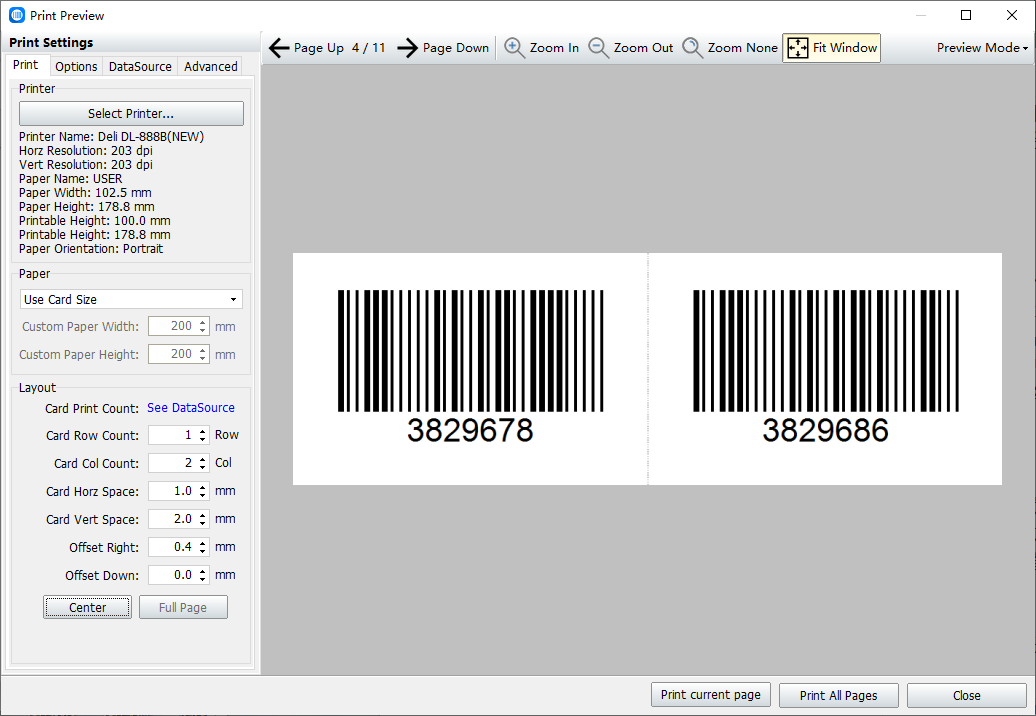Decrease Offset Right with down arrow

203,552
